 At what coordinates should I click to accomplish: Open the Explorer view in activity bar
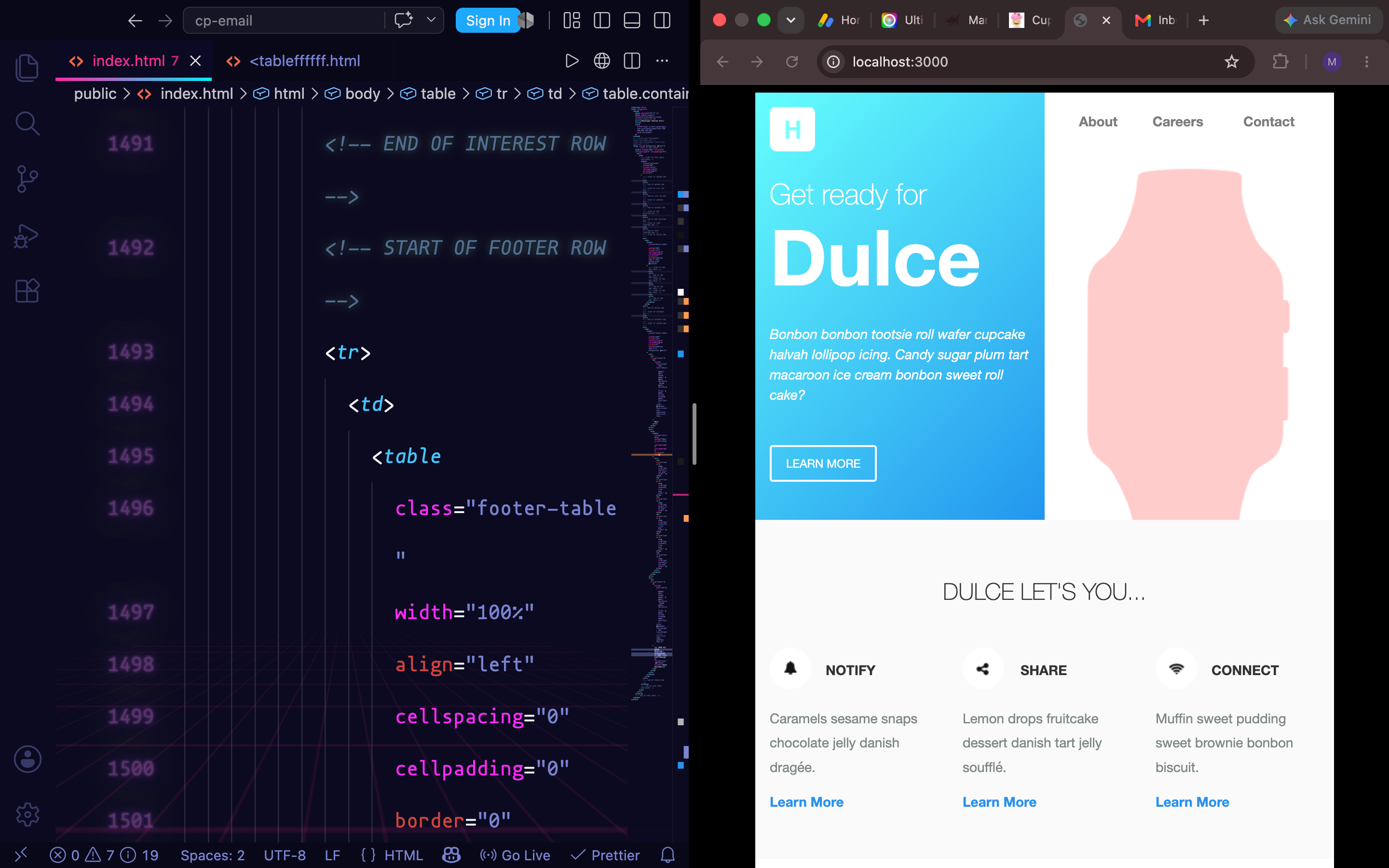27,68
